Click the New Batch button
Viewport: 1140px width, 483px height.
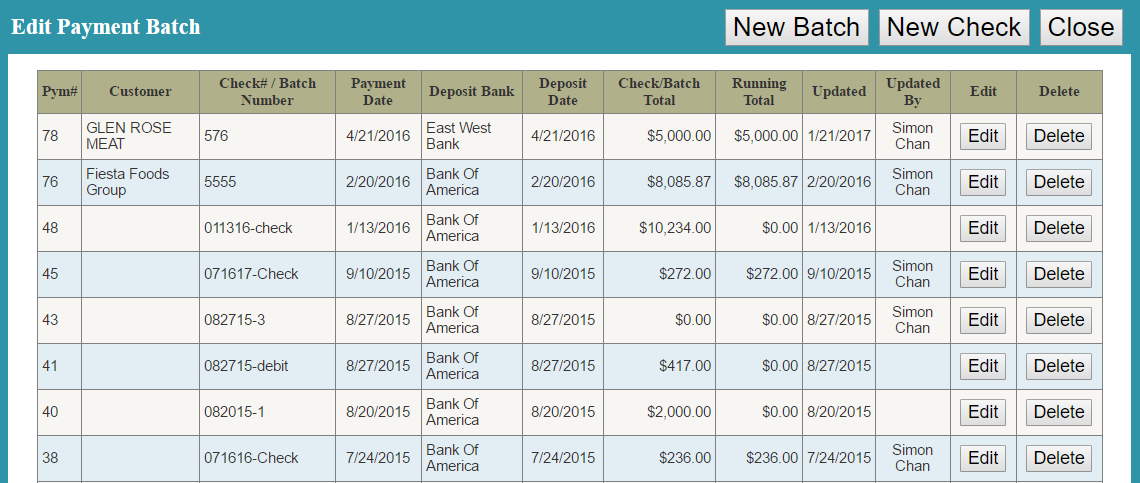tap(796, 27)
